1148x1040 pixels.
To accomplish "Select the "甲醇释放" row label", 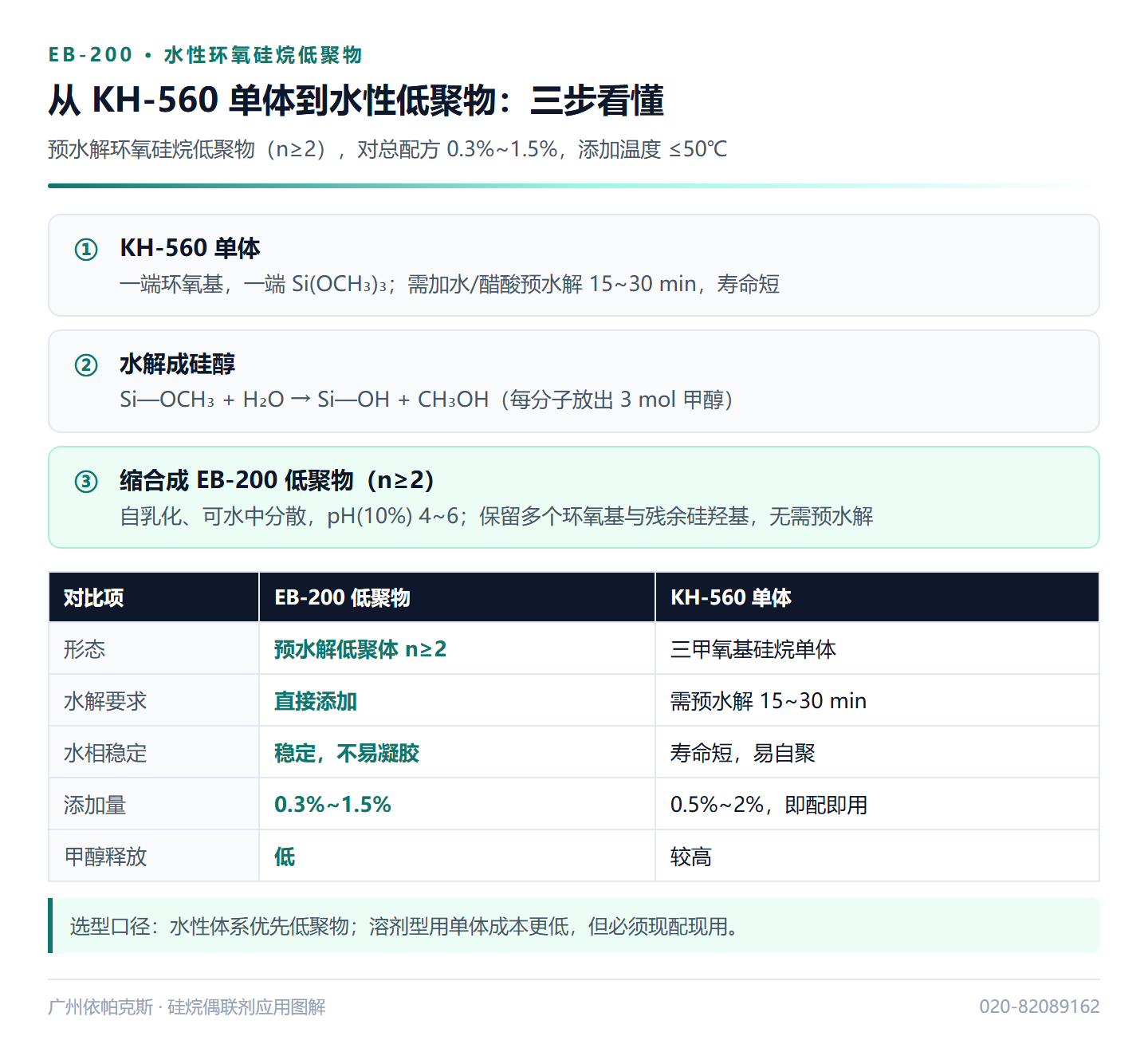I will [105, 857].
